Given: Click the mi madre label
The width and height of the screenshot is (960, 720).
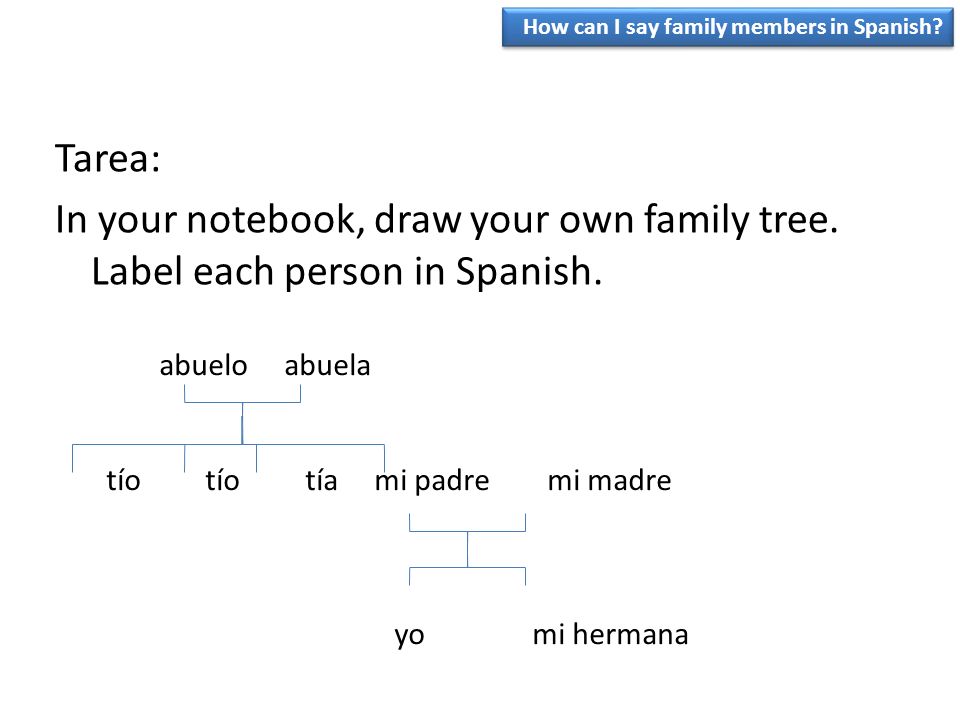Looking at the screenshot, I should click(609, 481).
